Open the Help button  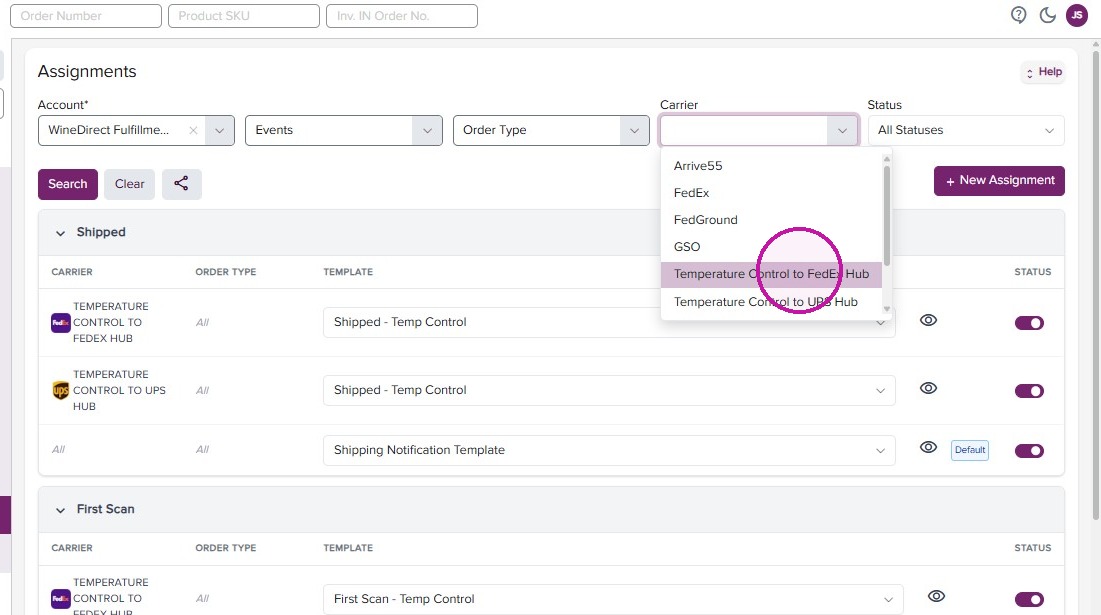coord(1043,72)
